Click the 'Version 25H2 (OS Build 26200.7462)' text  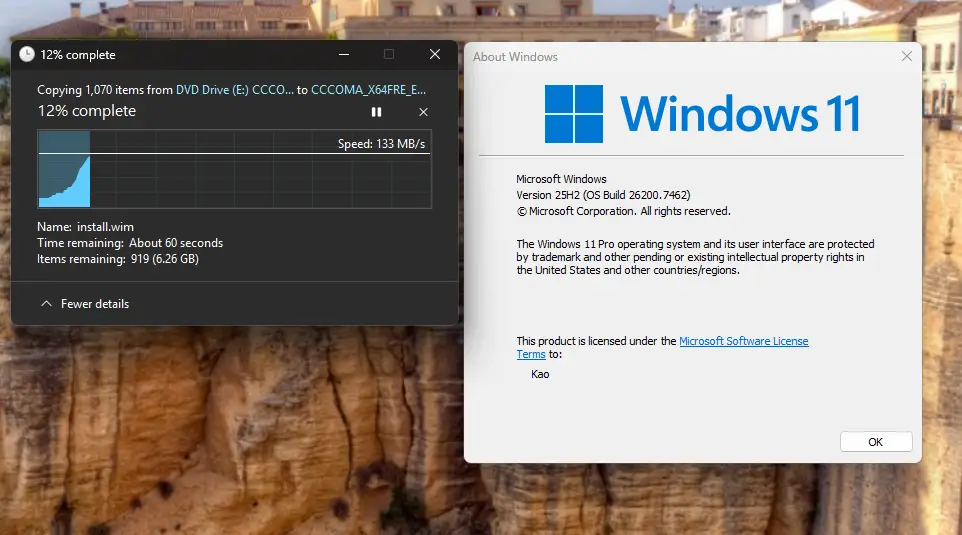click(603, 195)
